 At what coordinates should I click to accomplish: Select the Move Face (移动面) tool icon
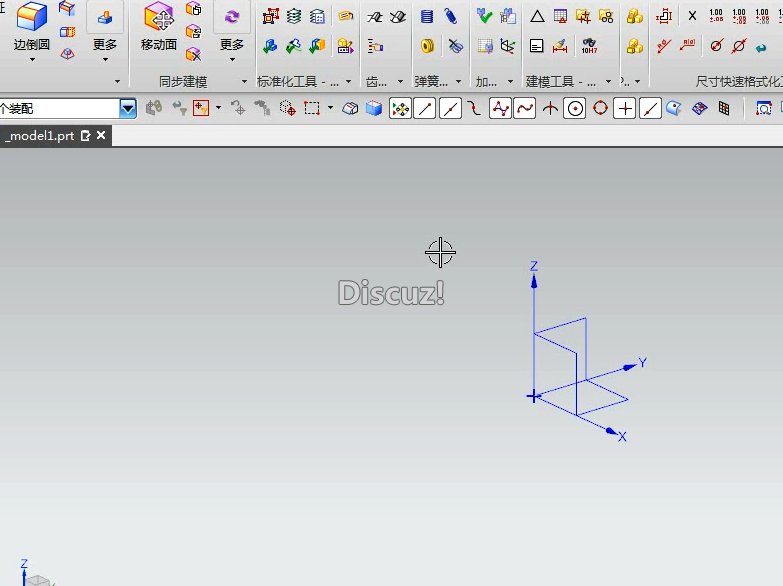(x=159, y=15)
